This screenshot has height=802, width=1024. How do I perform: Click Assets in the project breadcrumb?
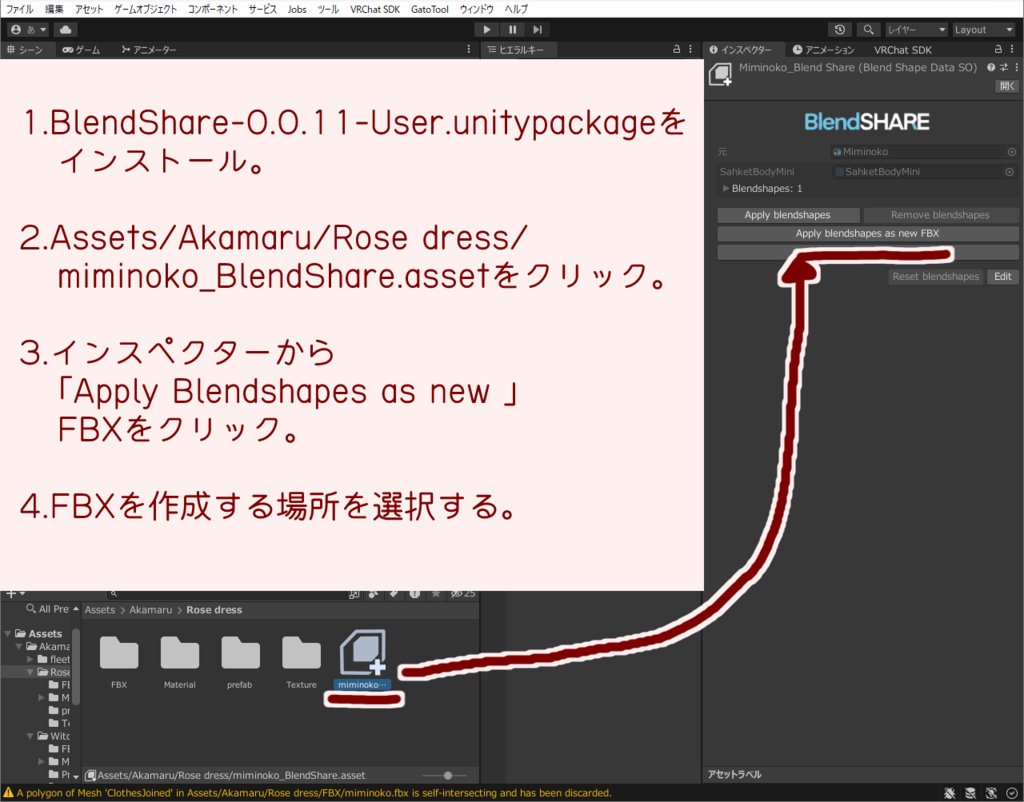click(100, 609)
